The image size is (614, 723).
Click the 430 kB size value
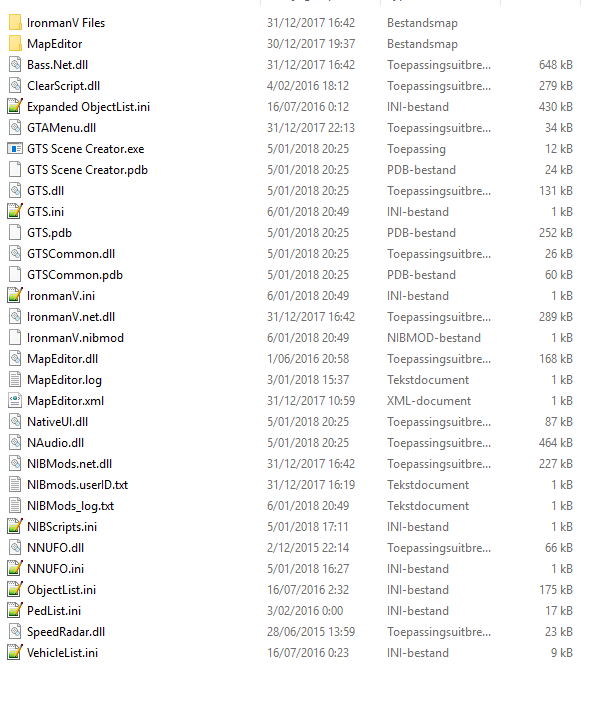point(555,107)
